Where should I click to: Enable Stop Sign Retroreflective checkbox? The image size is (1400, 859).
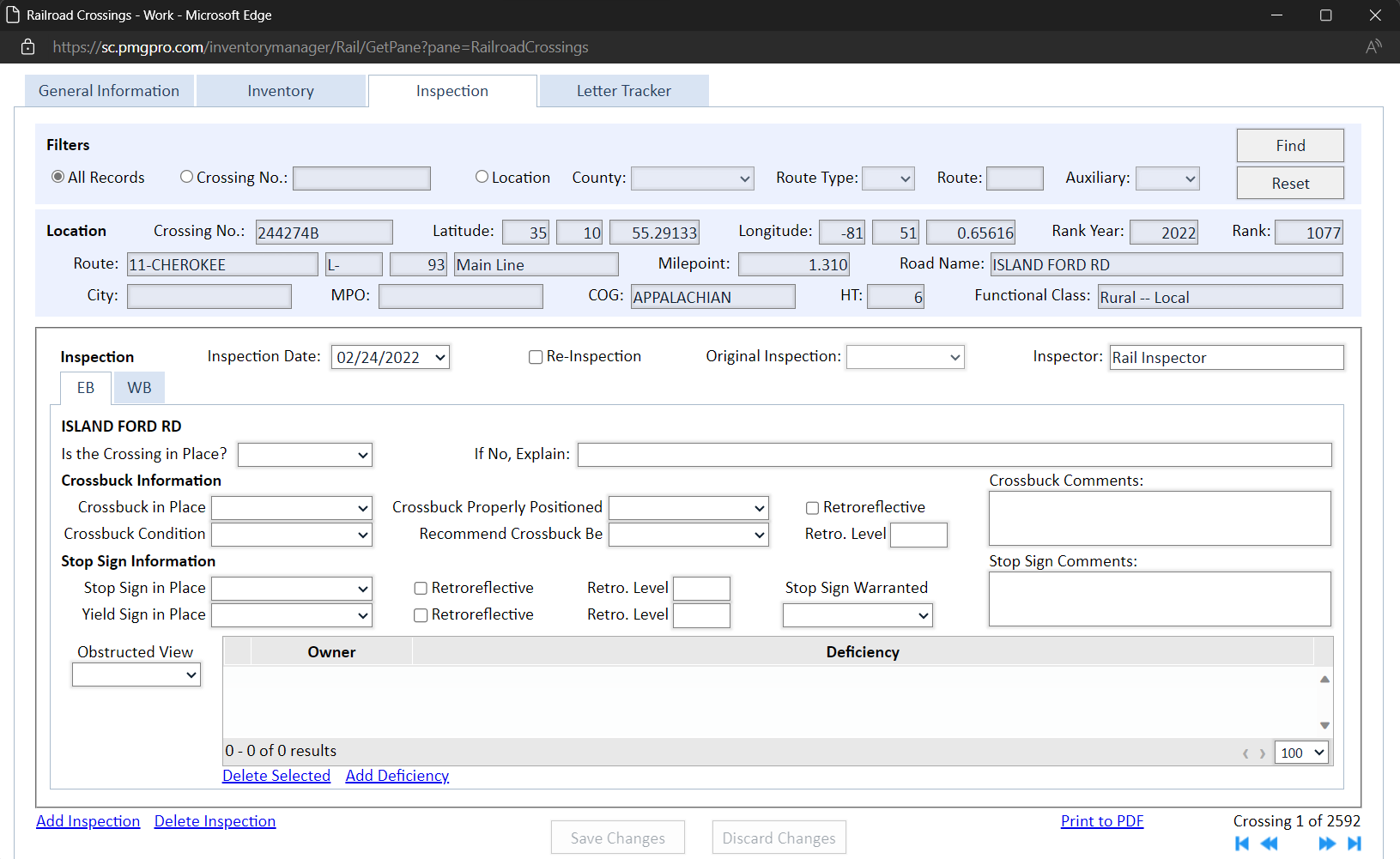point(421,589)
